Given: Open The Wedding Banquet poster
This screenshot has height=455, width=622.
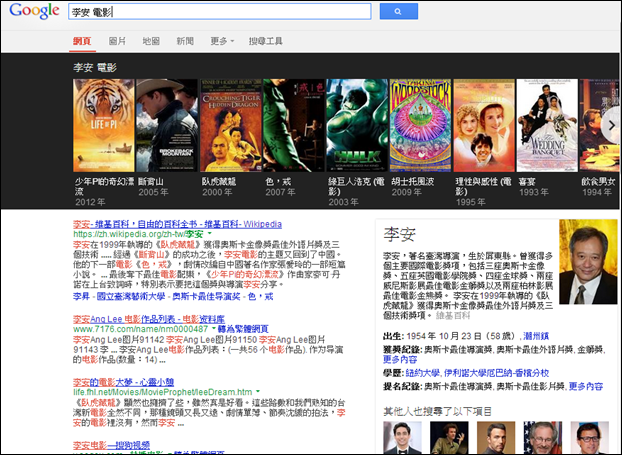Looking at the screenshot, I should coord(547,125).
